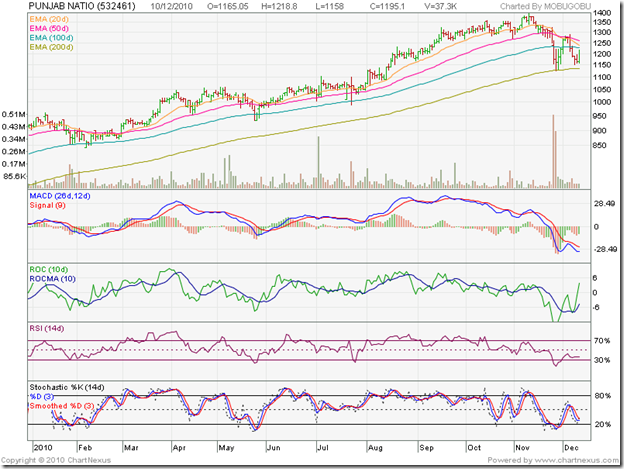Screen dimensions: 624x469
Task: Click the Copyright © 2010 ChartNexus text
Action: click(x=56, y=460)
